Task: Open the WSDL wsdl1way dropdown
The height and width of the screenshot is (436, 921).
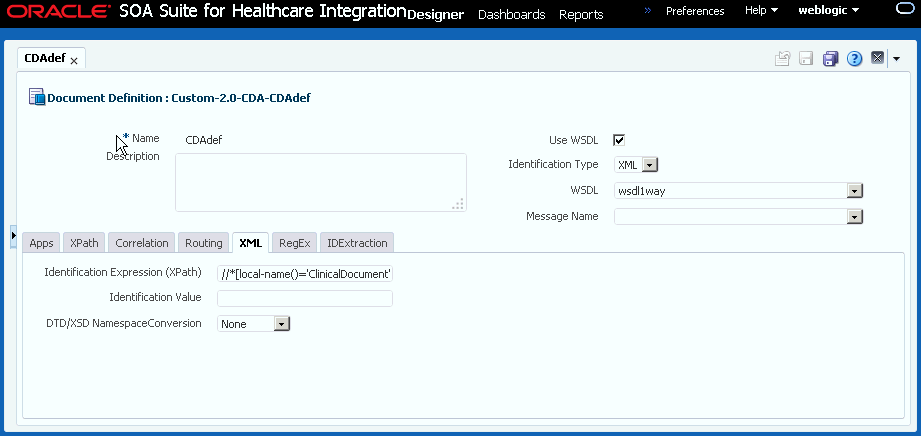Action: (855, 191)
